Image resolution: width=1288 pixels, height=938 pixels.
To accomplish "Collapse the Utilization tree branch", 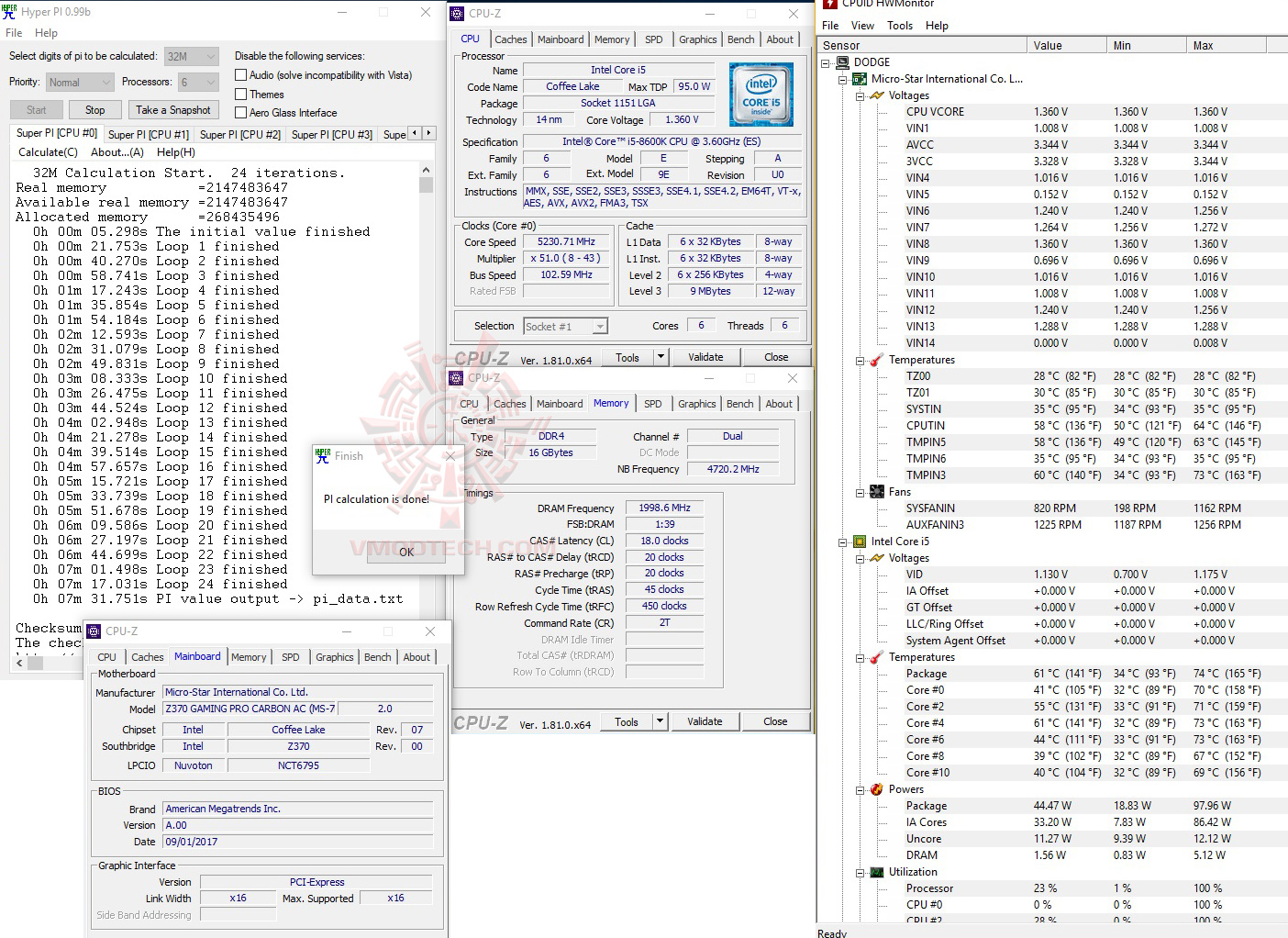I will tap(859, 872).
